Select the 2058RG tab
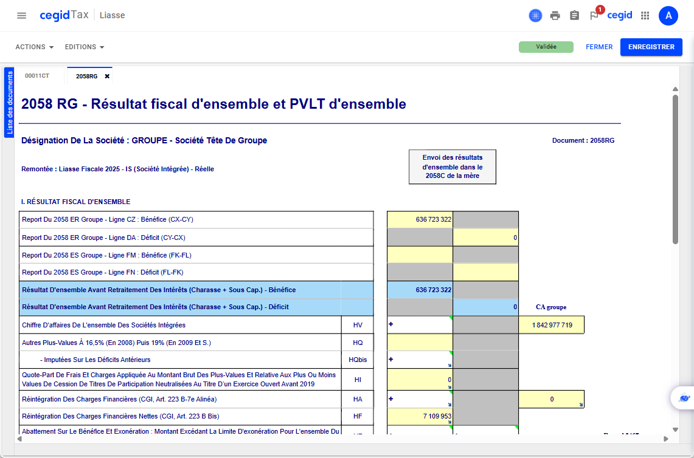This screenshot has width=694, height=458. point(86,76)
